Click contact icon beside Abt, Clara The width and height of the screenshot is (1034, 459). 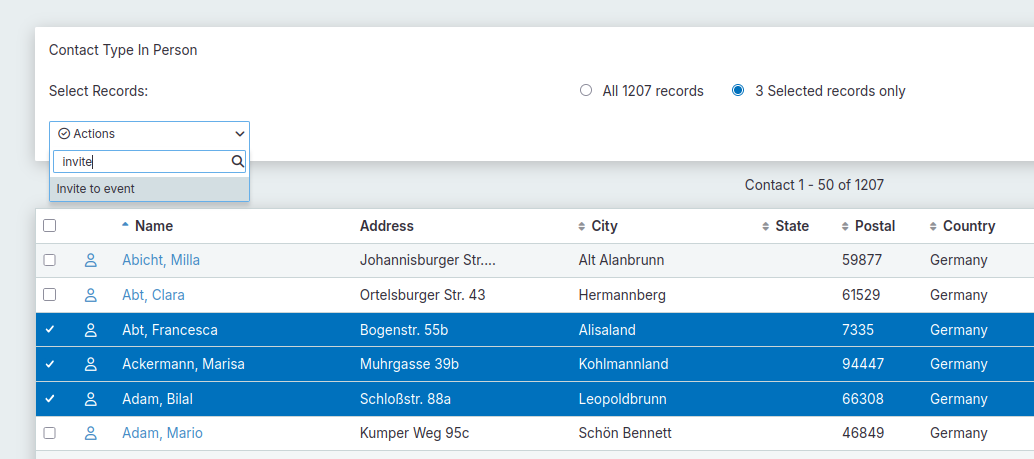pyautogui.click(x=91, y=295)
